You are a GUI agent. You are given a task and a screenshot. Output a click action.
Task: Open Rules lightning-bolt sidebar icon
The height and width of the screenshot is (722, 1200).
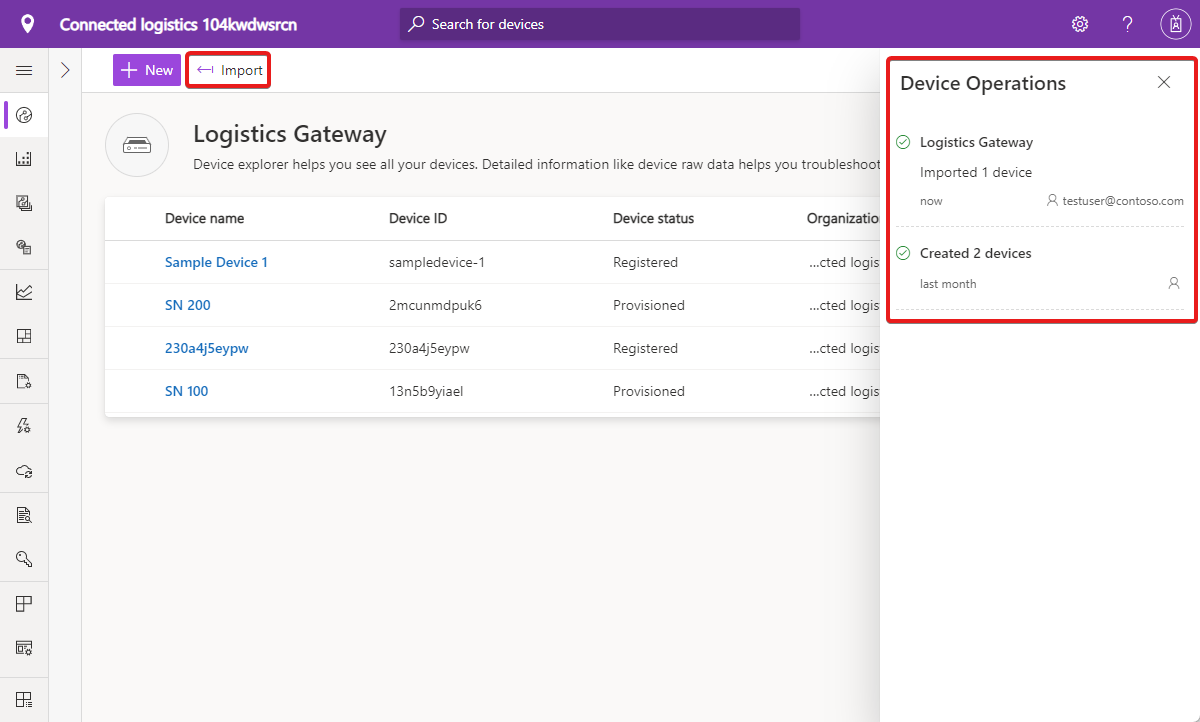coord(24,426)
